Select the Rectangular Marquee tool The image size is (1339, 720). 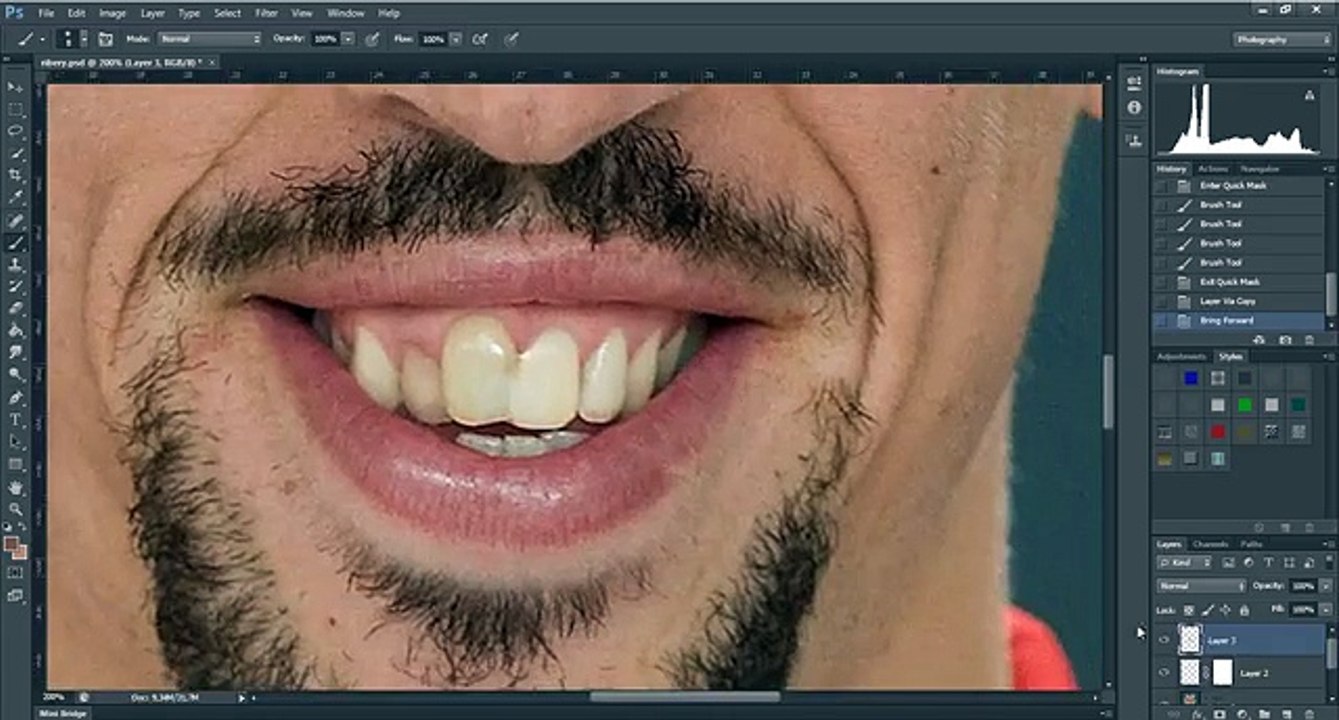point(15,110)
